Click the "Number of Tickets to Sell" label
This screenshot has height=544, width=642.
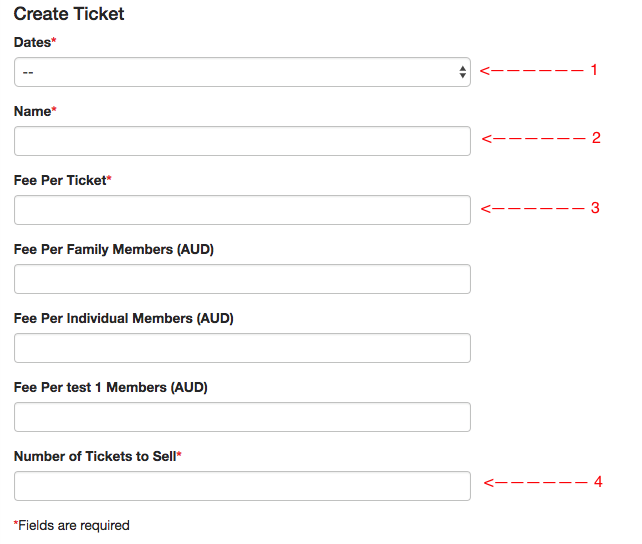click(x=94, y=456)
